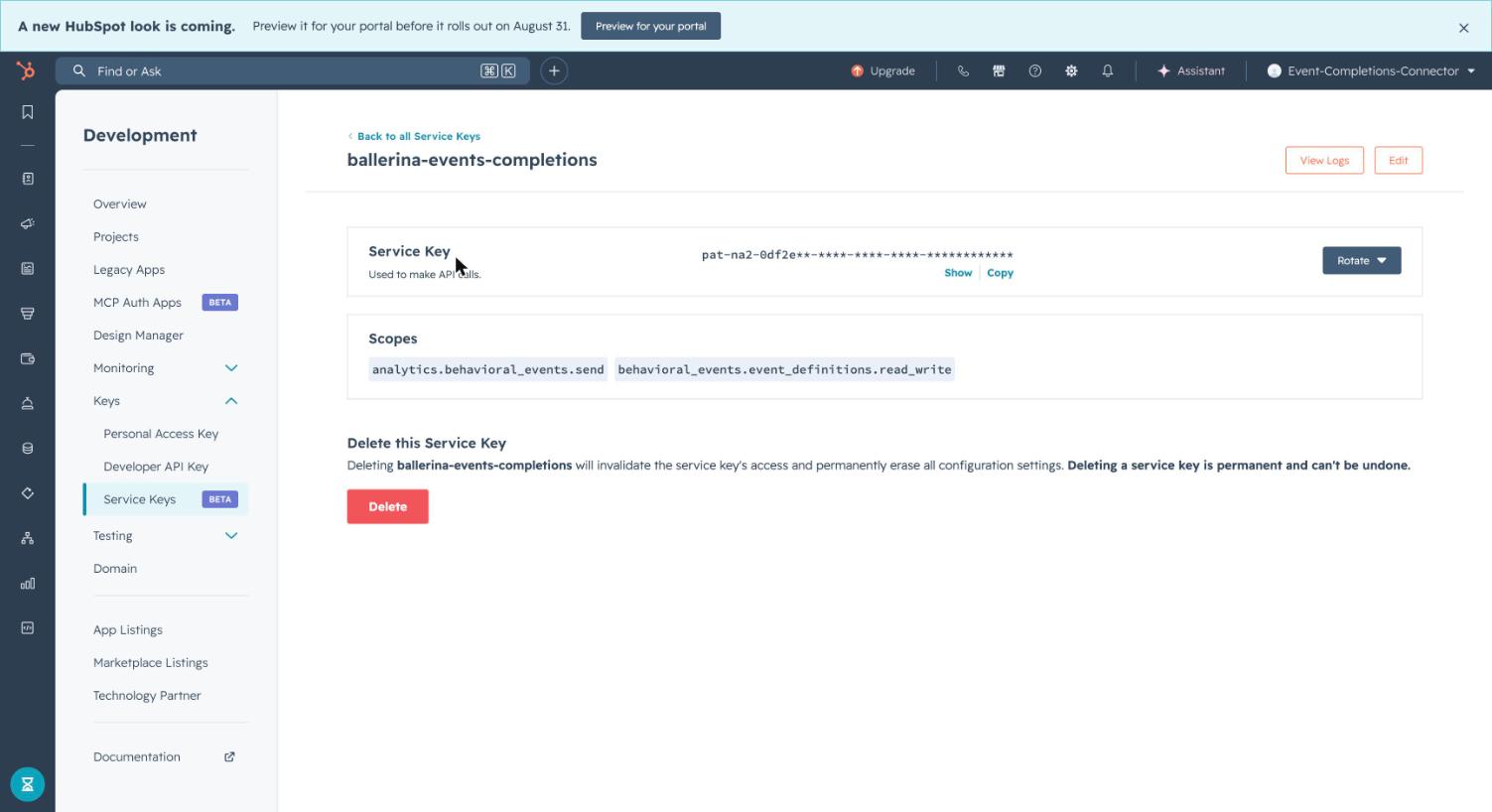Click the Upgrade button
Viewport: 1492px width, 812px height.
coord(882,70)
